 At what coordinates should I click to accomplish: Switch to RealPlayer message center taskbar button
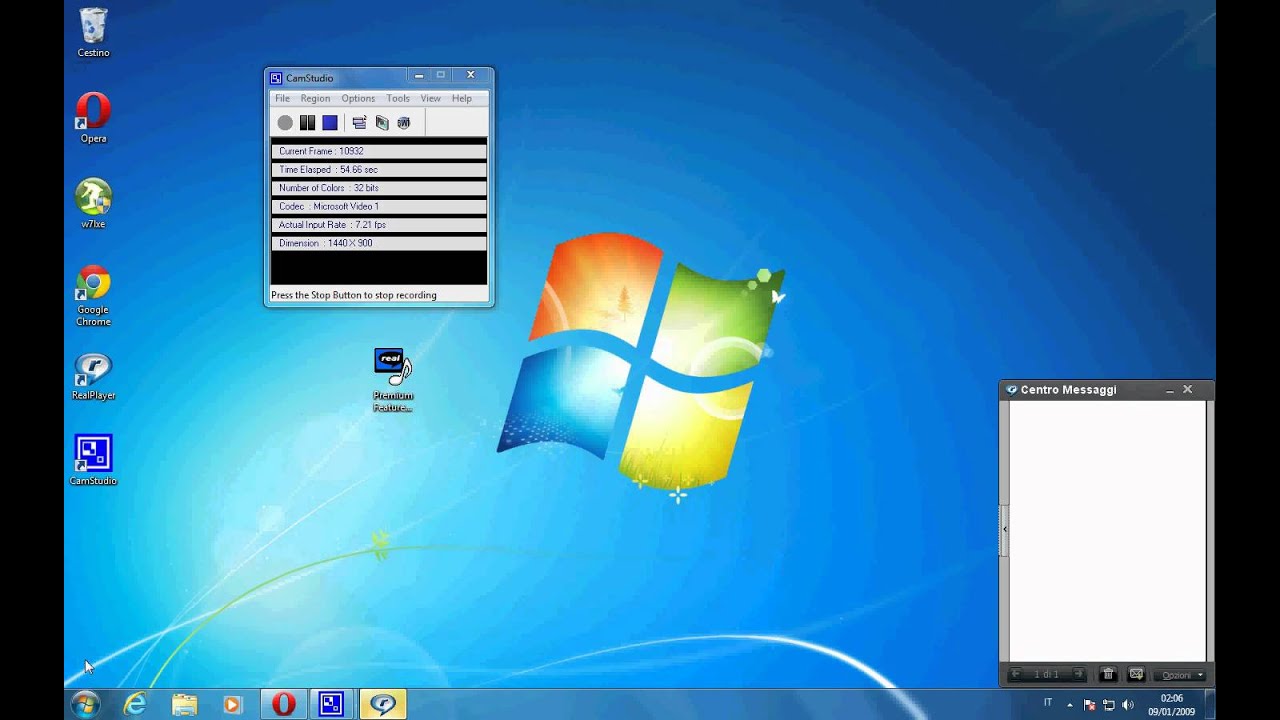383,704
